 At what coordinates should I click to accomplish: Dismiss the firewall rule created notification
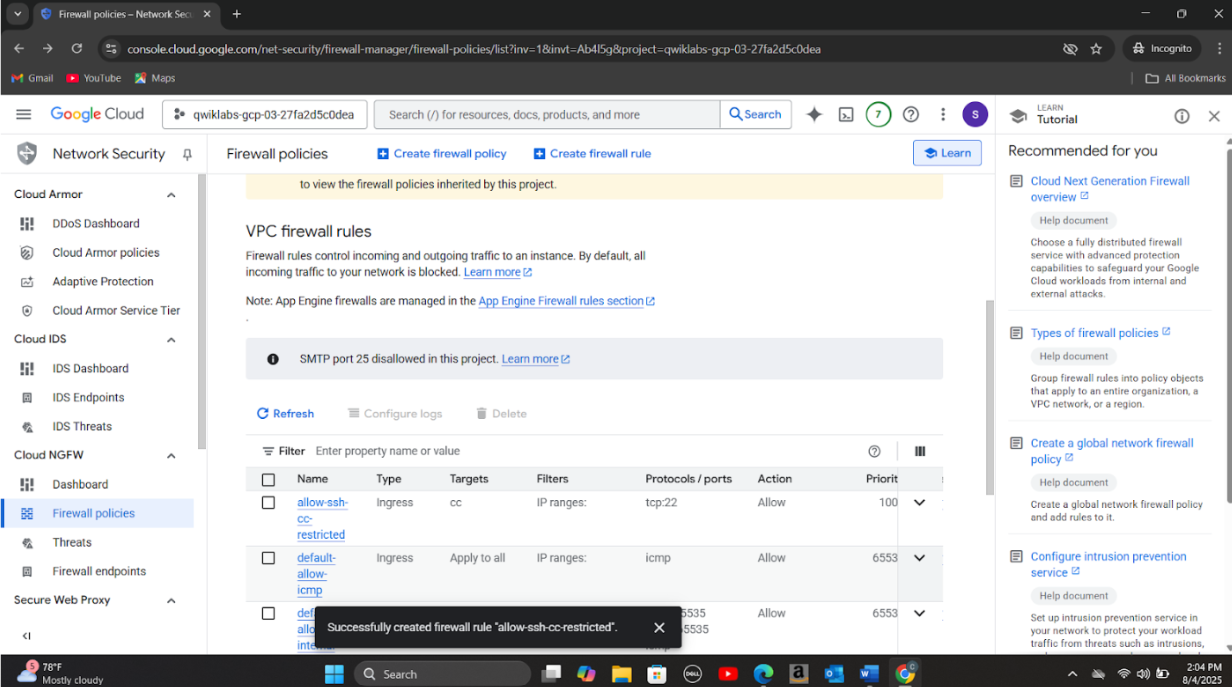click(659, 627)
